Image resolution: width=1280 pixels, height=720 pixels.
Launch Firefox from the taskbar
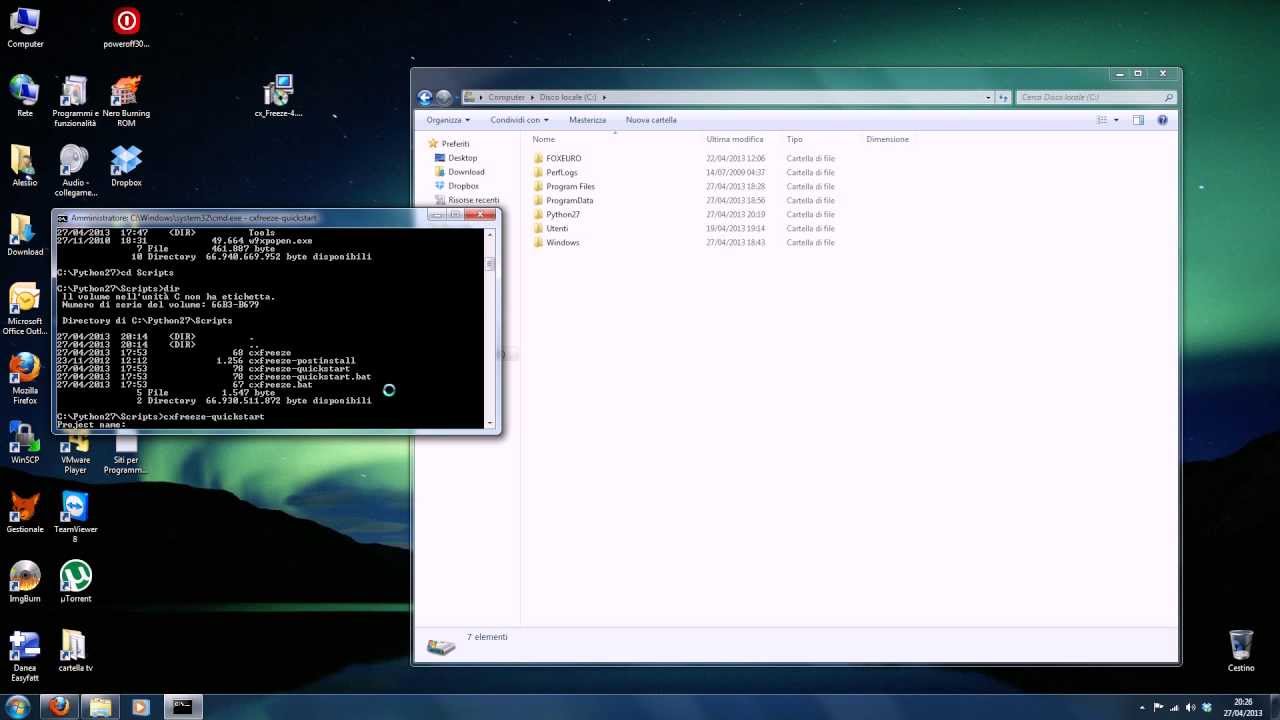[x=60, y=706]
